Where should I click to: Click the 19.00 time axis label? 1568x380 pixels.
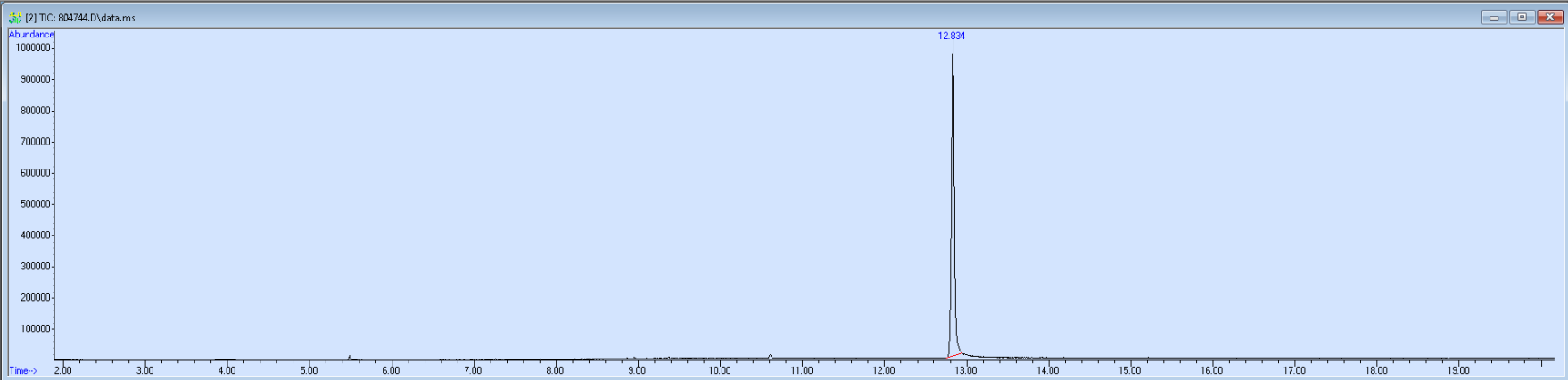1458,370
